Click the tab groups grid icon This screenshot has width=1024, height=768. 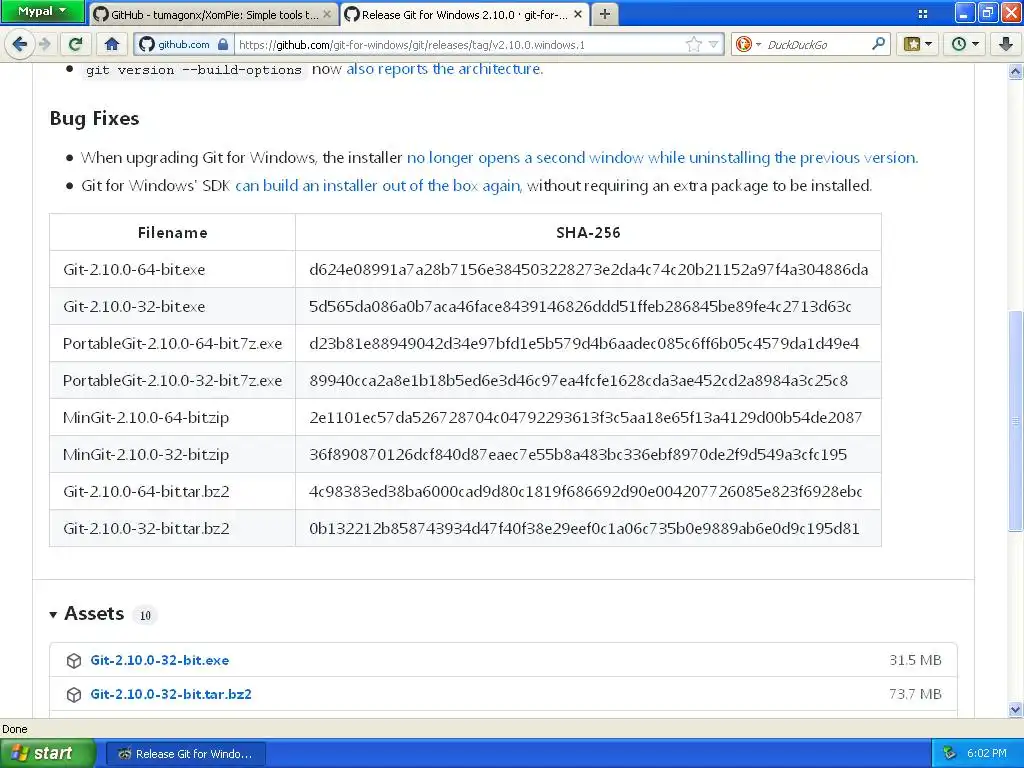coord(923,14)
